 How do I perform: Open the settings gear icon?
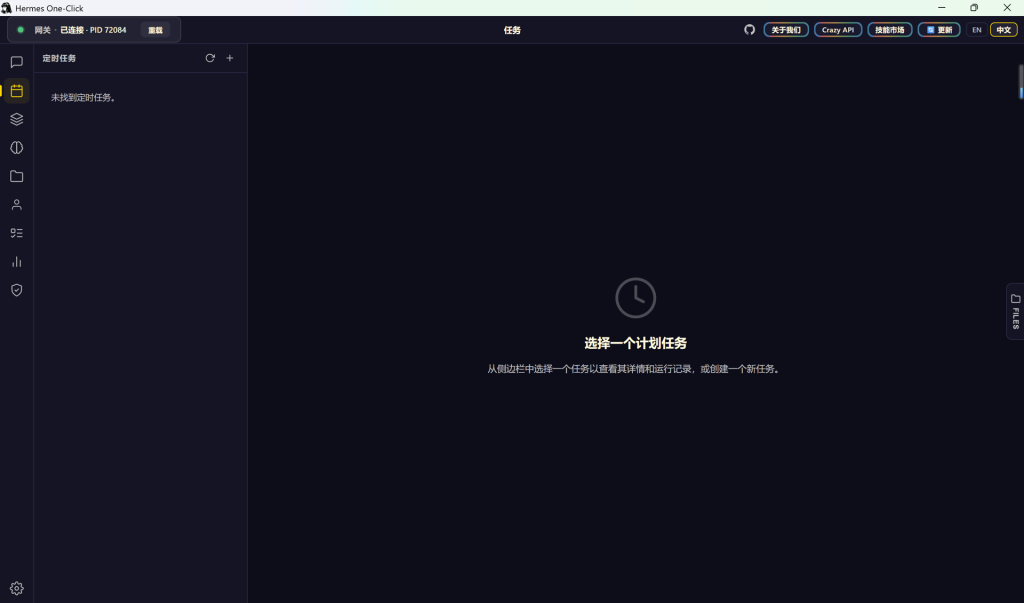(16, 588)
